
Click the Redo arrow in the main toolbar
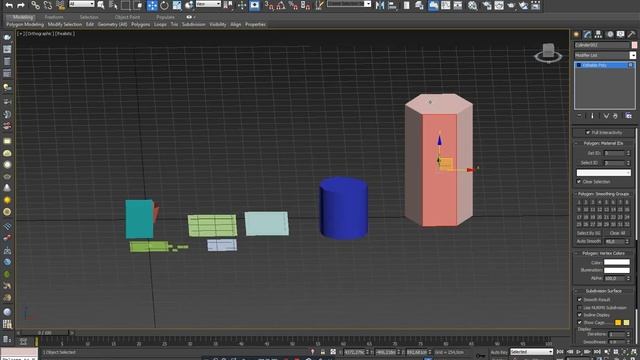coord(21,5)
